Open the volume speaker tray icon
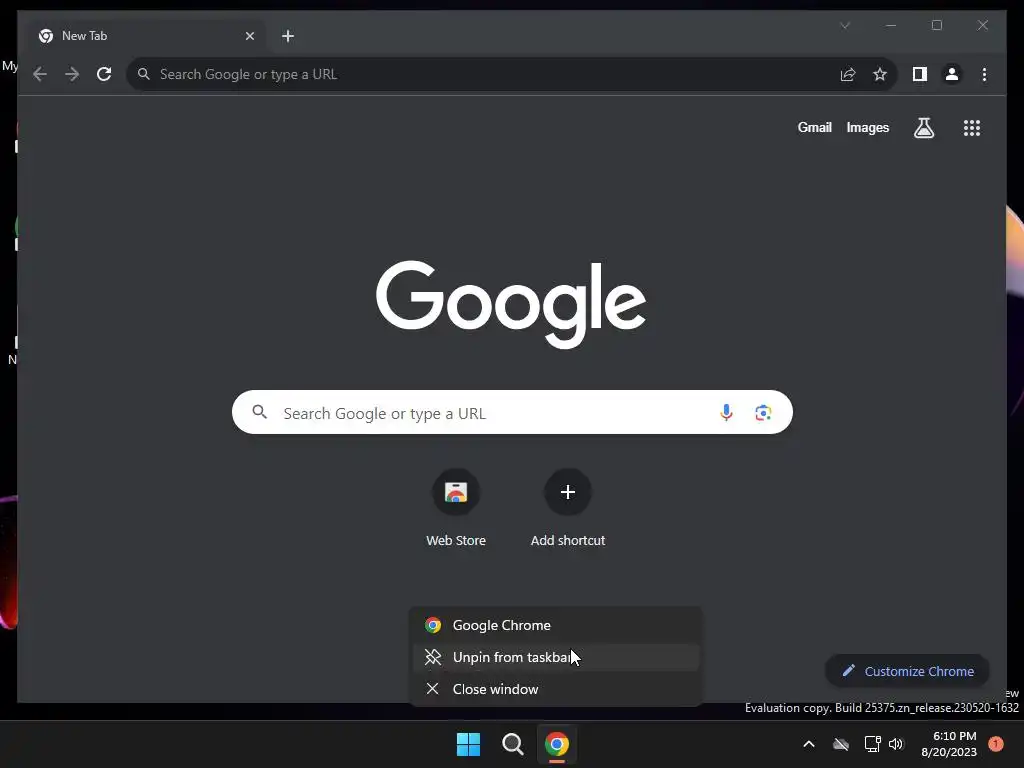This screenshot has height=768, width=1024. pyautogui.click(x=896, y=744)
